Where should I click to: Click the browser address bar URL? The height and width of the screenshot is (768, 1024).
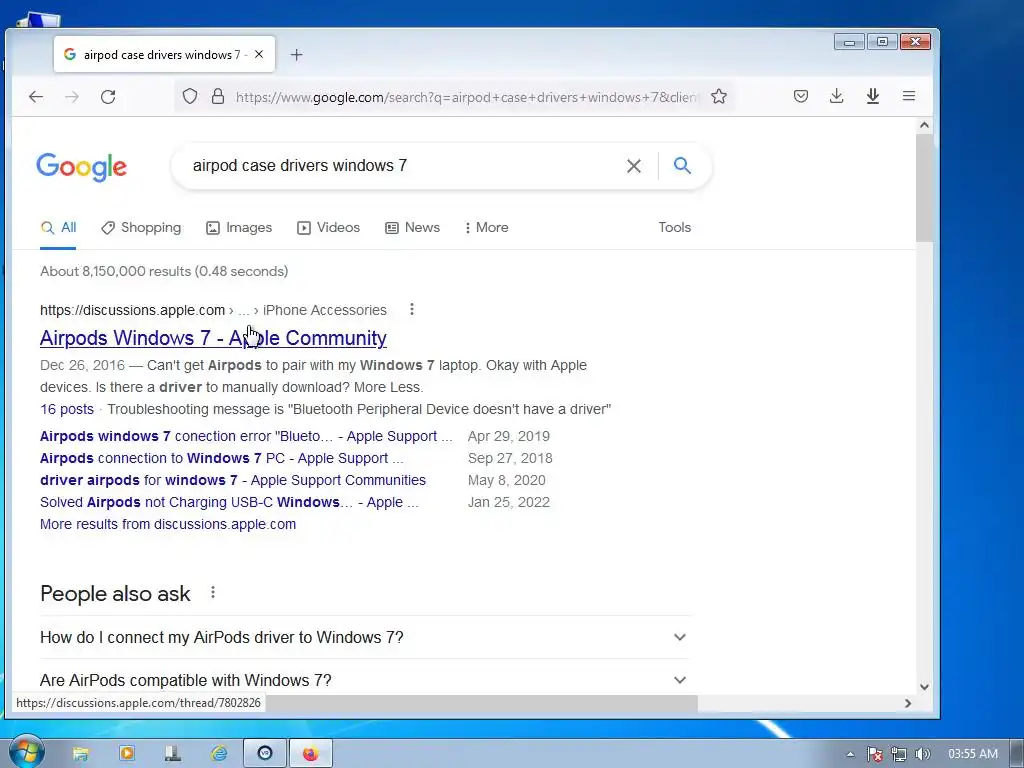[x=466, y=97]
